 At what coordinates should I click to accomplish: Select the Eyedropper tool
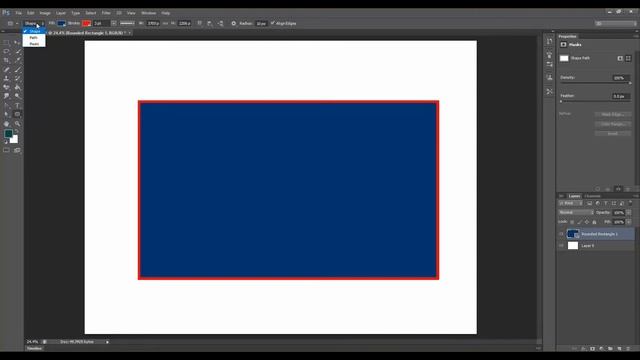(17, 60)
